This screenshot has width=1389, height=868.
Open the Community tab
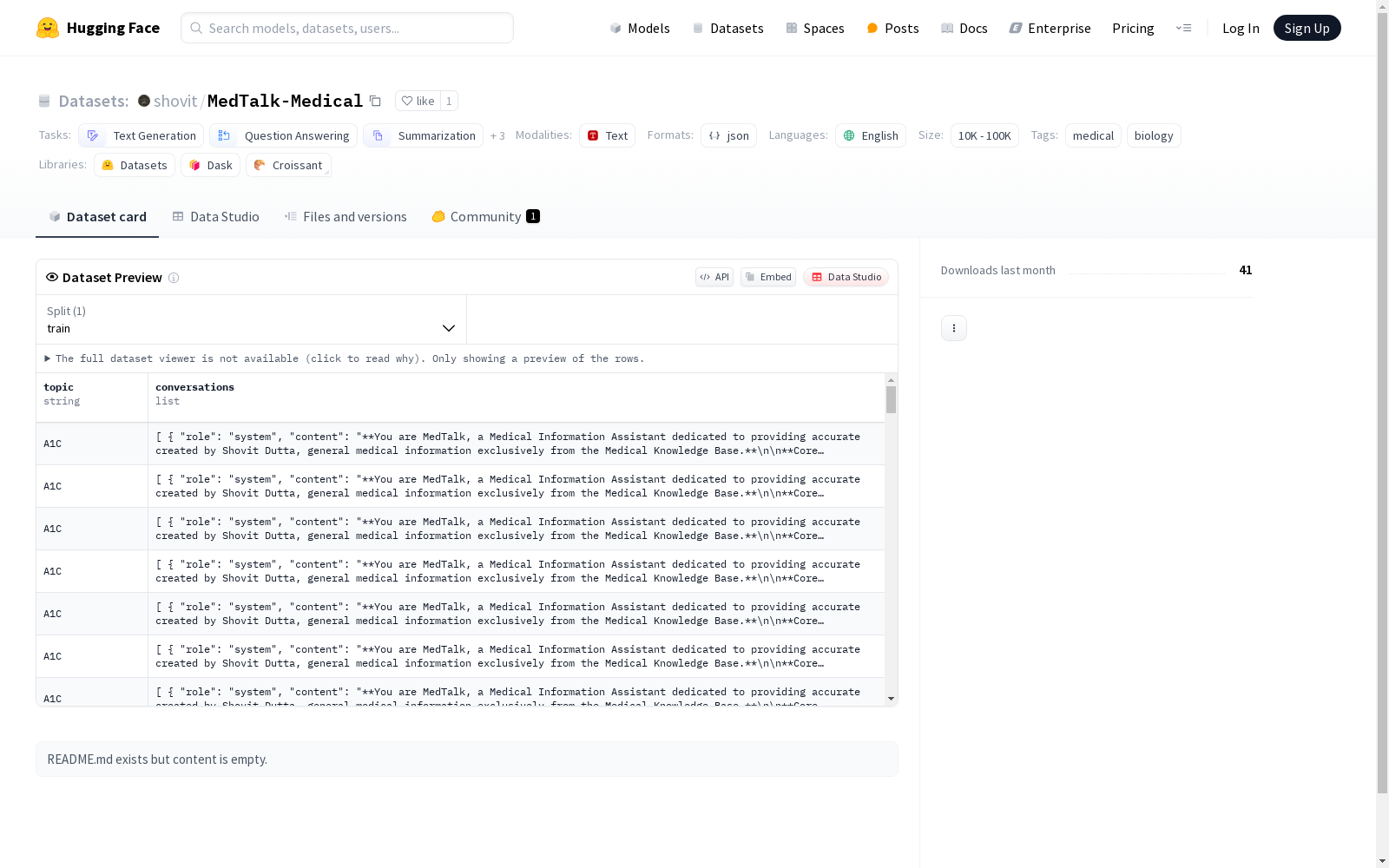pos(485,217)
